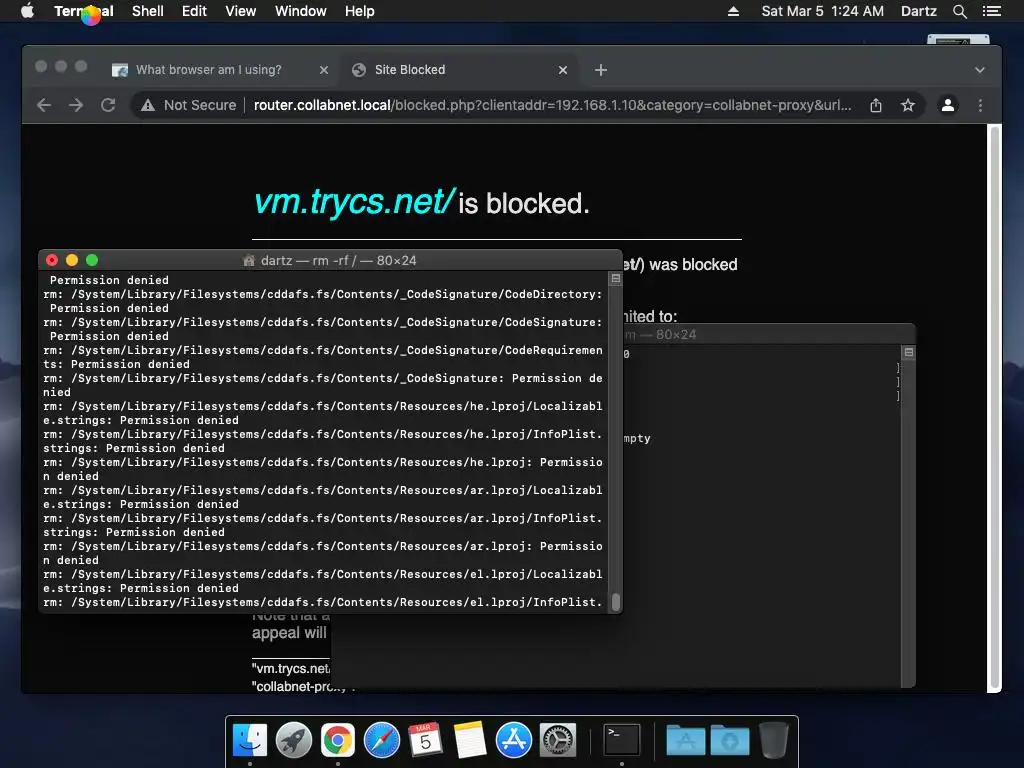This screenshot has width=1024, height=768.
Task: Open the Chrome profile icon
Action: (948, 105)
